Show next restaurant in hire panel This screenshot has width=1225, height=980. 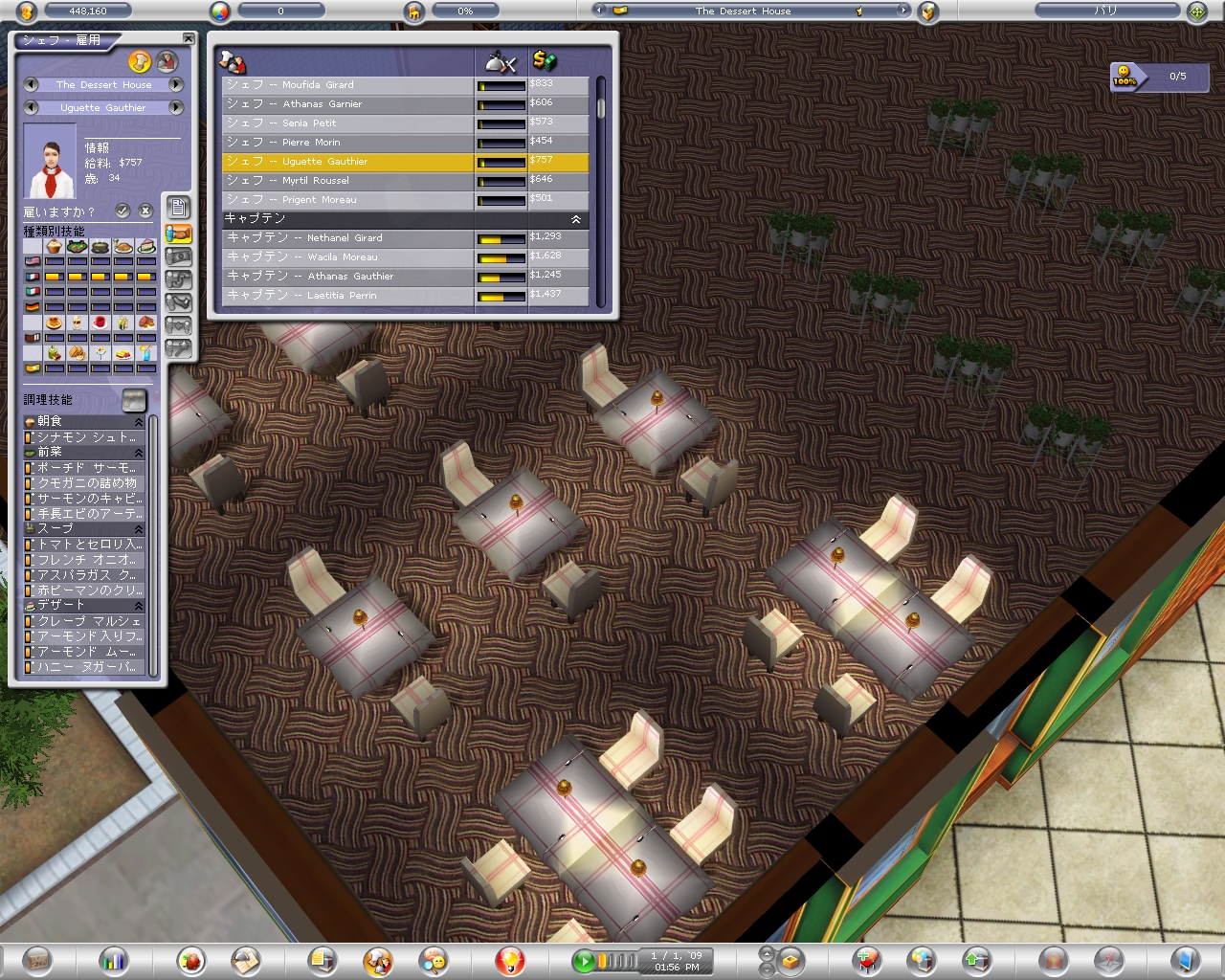coord(176,84)
